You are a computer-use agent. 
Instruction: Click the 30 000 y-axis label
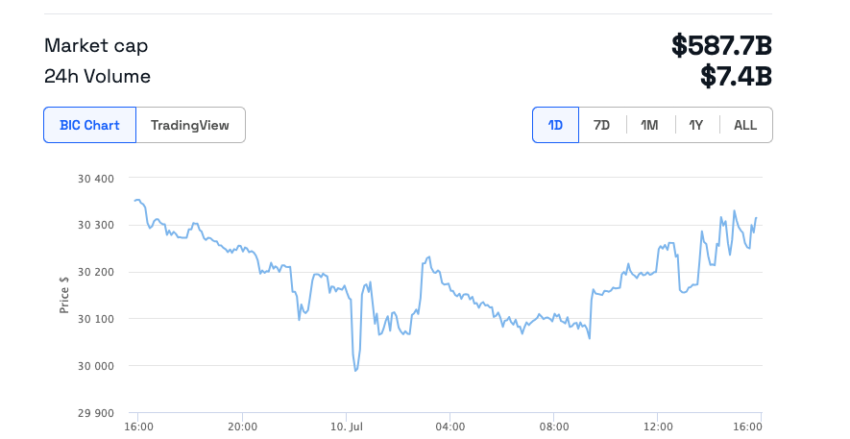95,366
